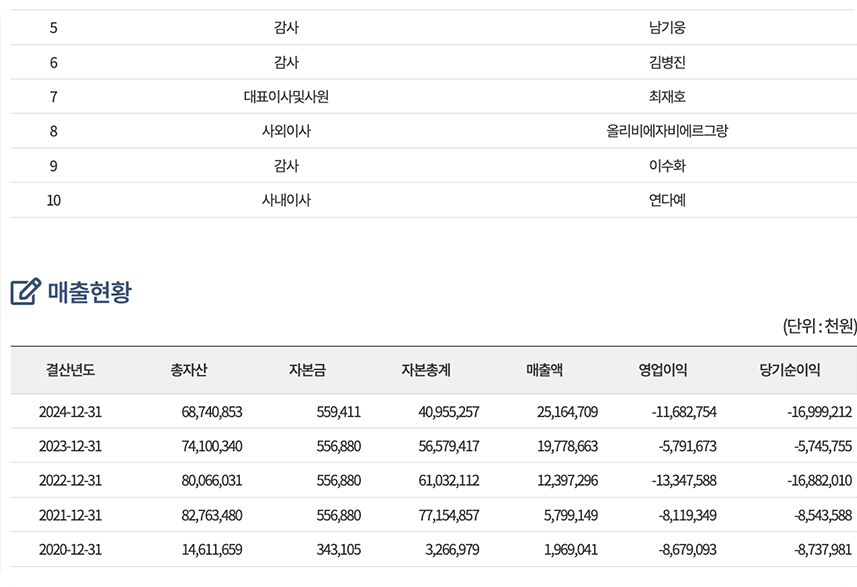Image resolution: width=857 pixels, height=587 pixels.
Task: Click 감사 in row 9
Action: (286, 166)
